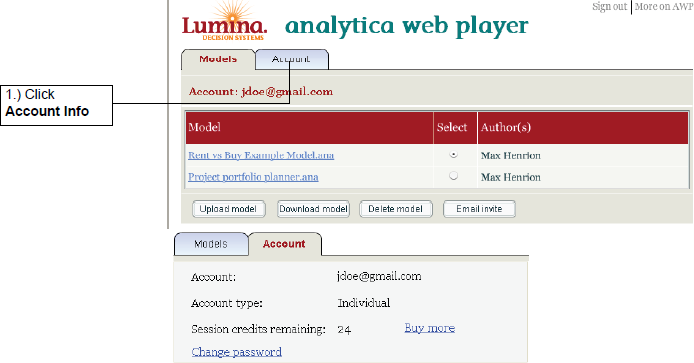Select the Rent vs Buy Example Model radio button
694x363 pixels.
coord(453,154)
